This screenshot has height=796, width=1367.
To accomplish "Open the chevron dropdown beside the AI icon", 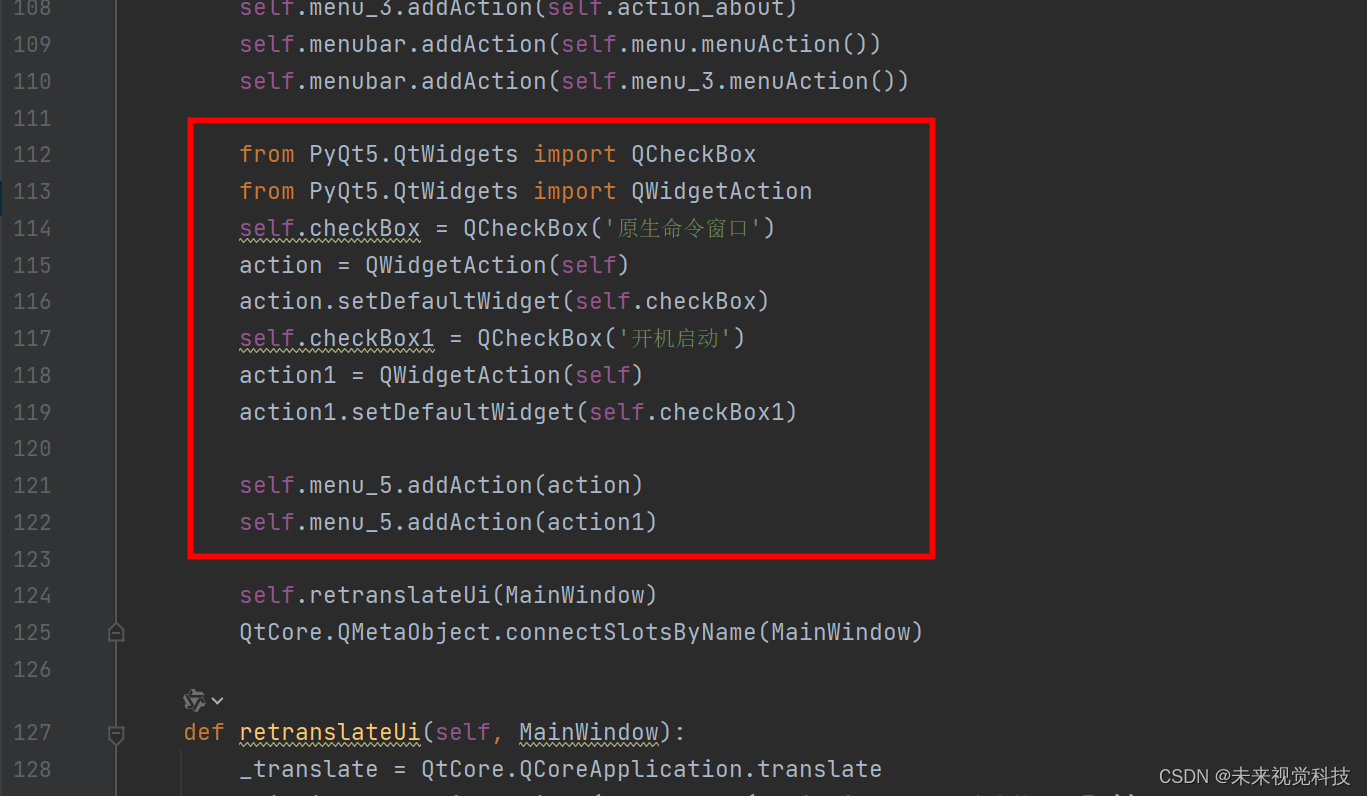I will coord(218,701).
